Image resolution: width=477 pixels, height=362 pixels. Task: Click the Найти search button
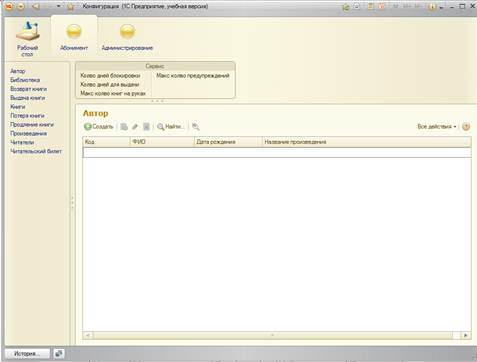tap(171, 127)
